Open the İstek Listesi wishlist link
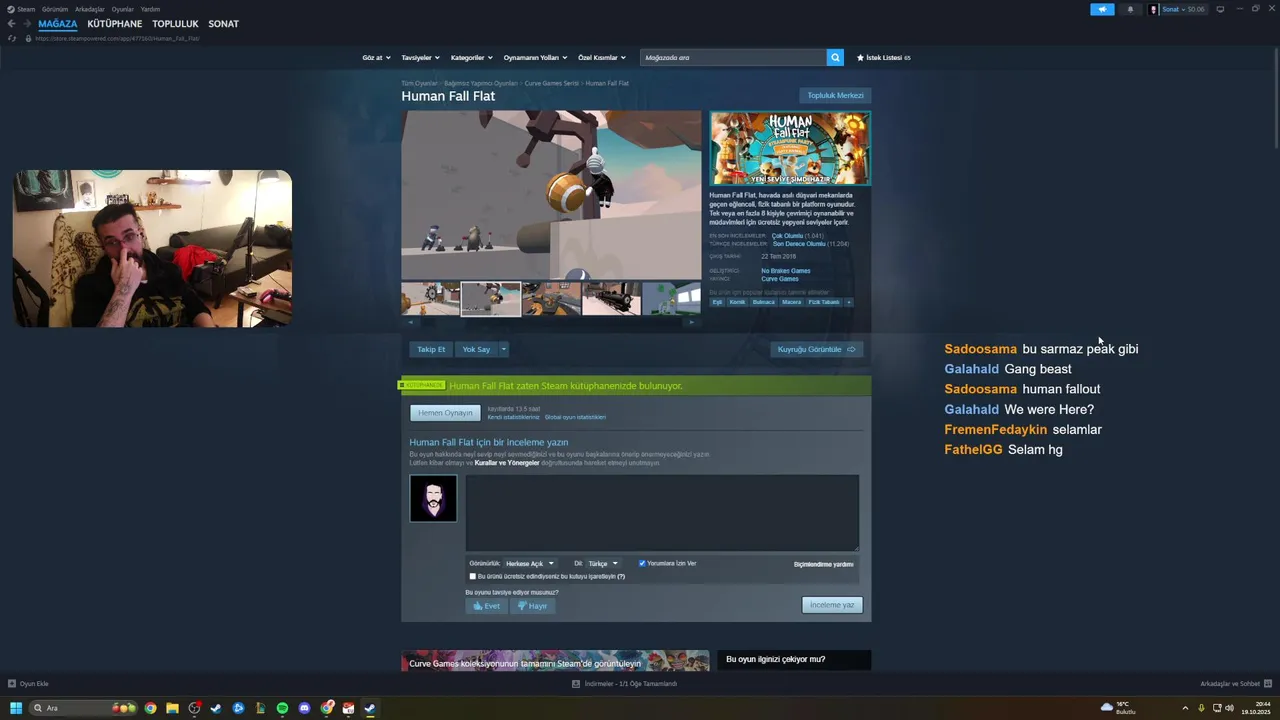This screenshot has width=1280, height=720. [x=884, y=57]
